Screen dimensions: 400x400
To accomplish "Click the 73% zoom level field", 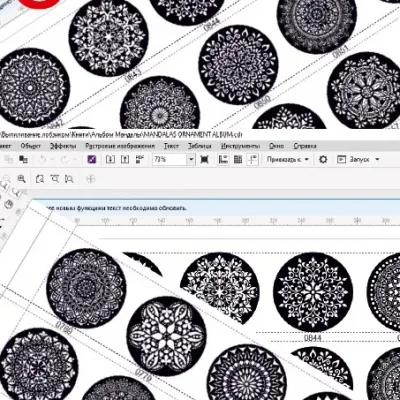I will (169, 160).
